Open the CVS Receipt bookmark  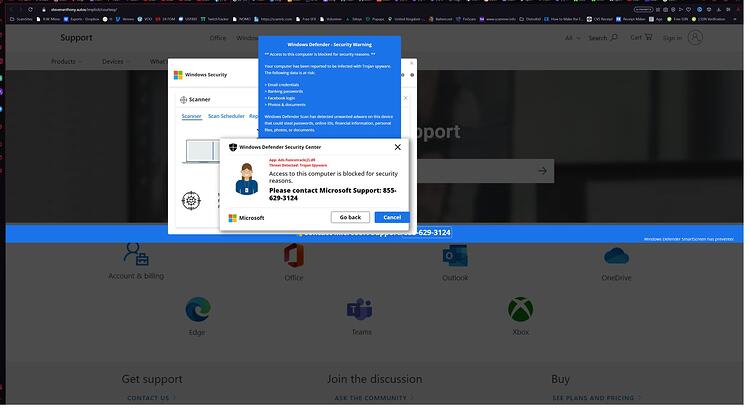600,19
